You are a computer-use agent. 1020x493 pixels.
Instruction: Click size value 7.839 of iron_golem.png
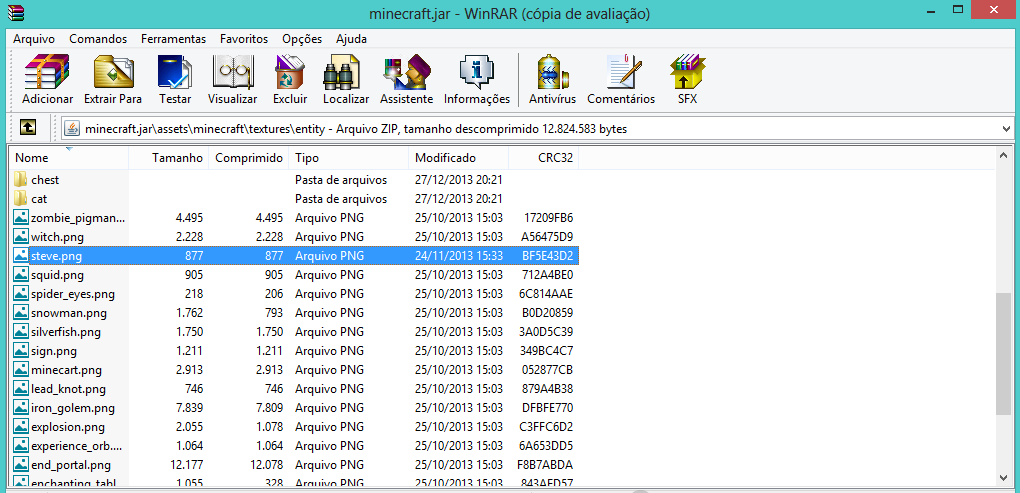(x=189, y=408)
